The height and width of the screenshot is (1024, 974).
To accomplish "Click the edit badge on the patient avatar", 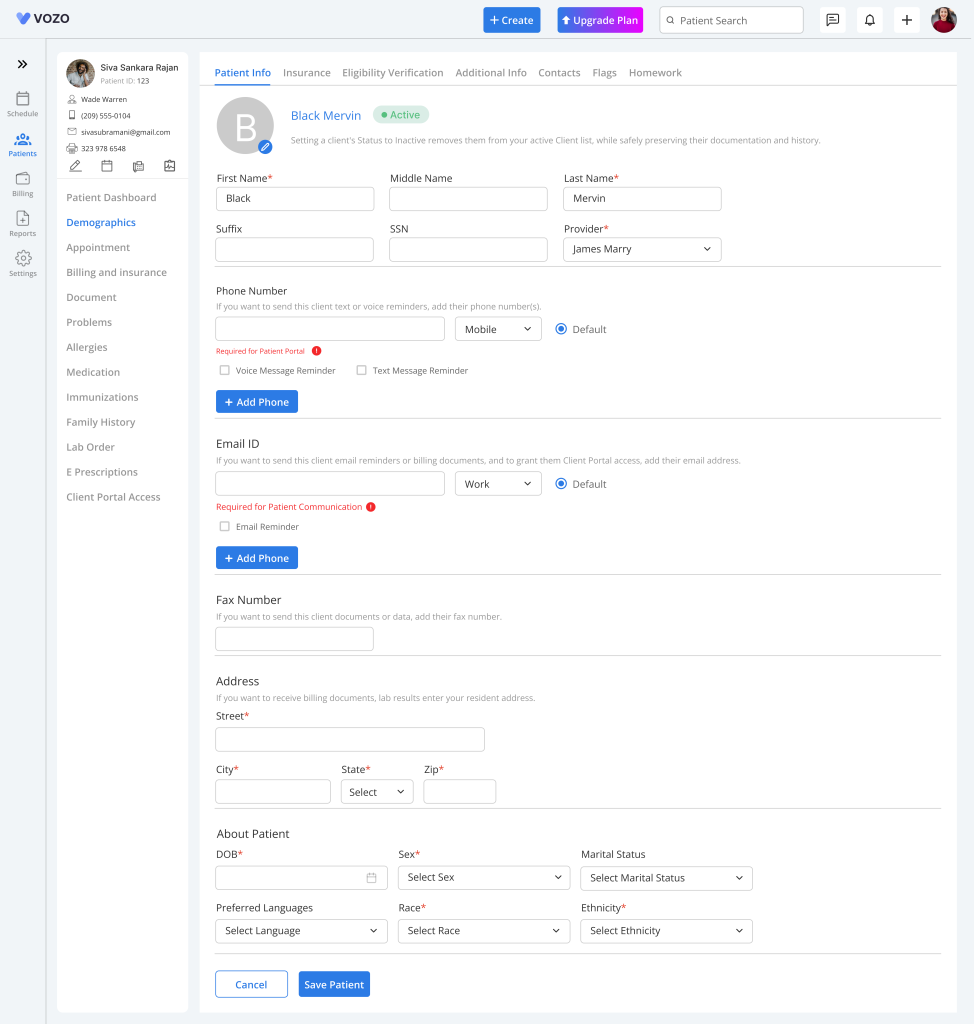I will point(265,147).
